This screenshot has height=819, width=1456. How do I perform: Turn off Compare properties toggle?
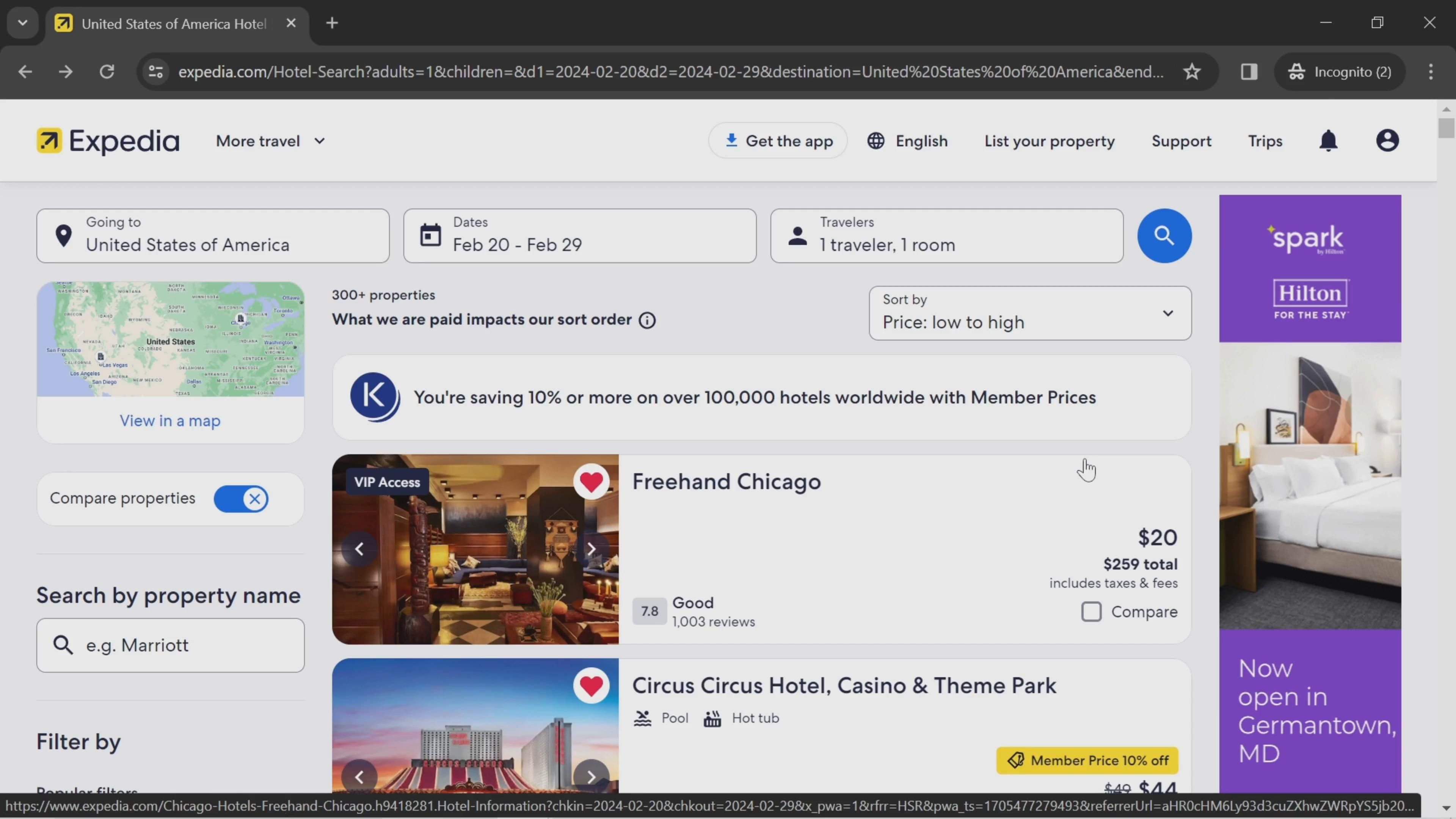(241, 499)
